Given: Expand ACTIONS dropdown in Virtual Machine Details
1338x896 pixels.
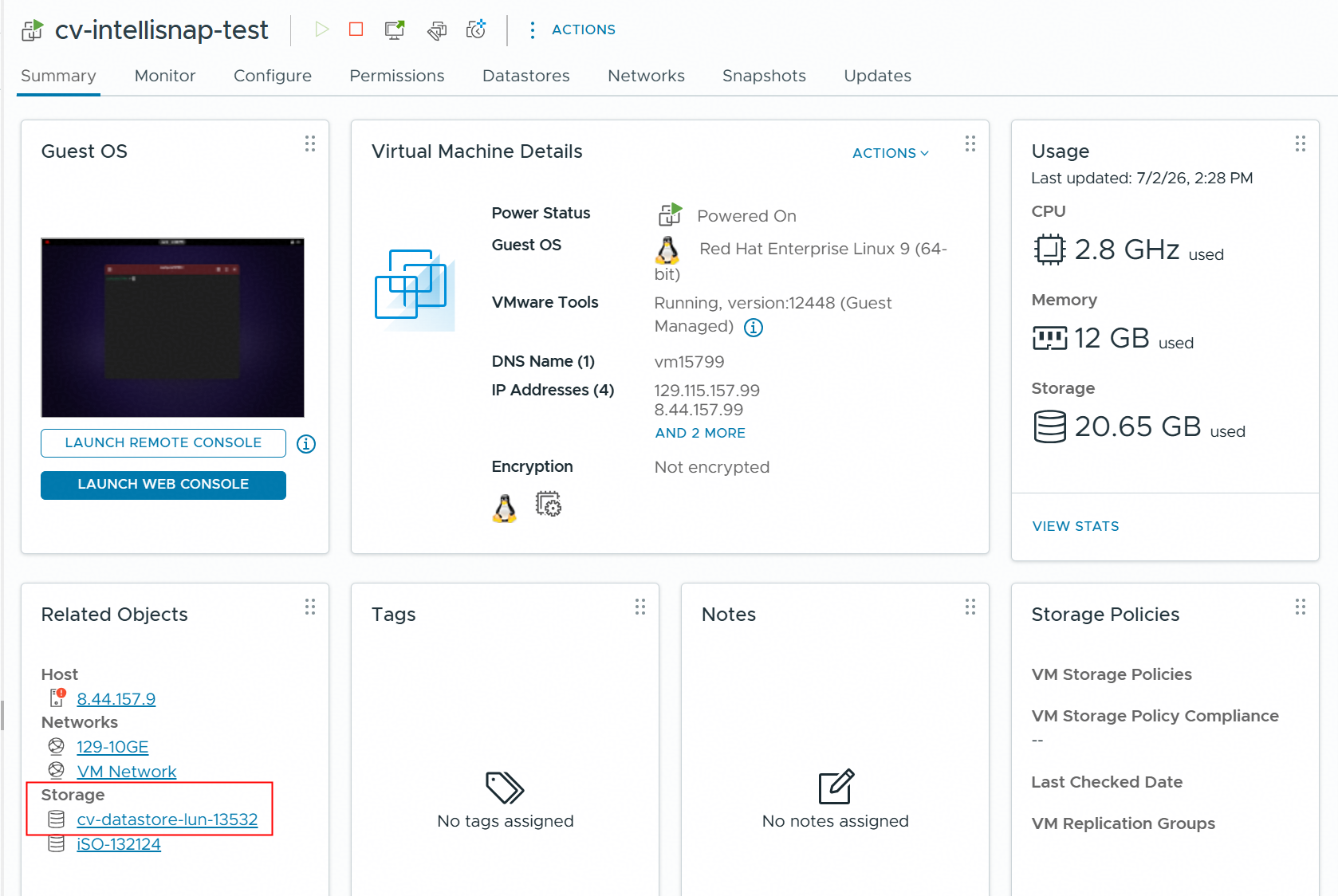Looking at the screenshot, I should (x=891, y=153).
